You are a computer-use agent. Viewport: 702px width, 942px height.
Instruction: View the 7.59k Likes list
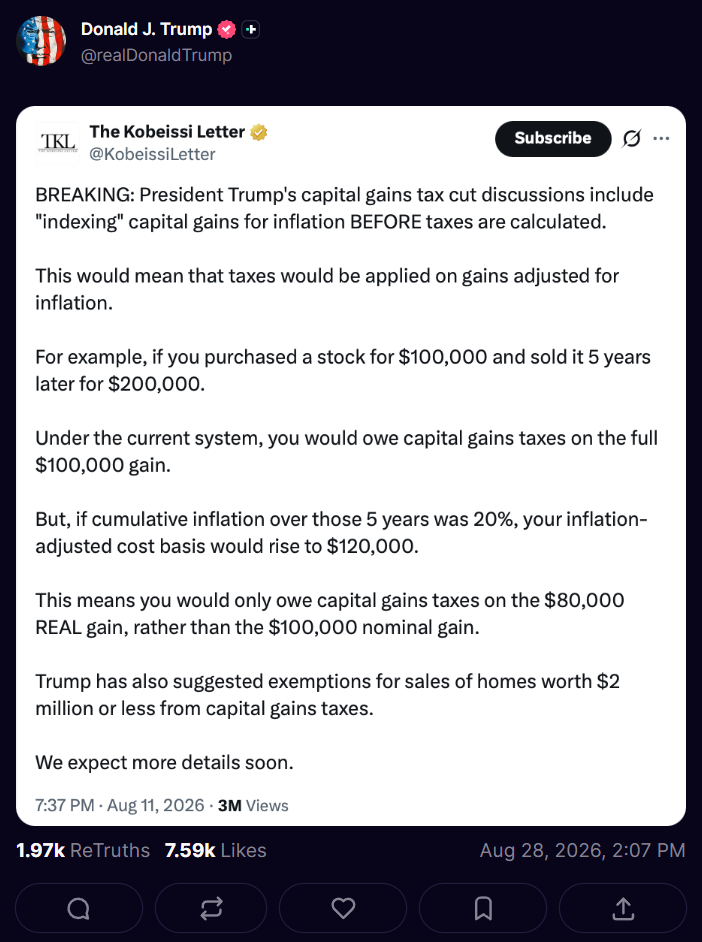pyautogui.click(x=215, y=850)
